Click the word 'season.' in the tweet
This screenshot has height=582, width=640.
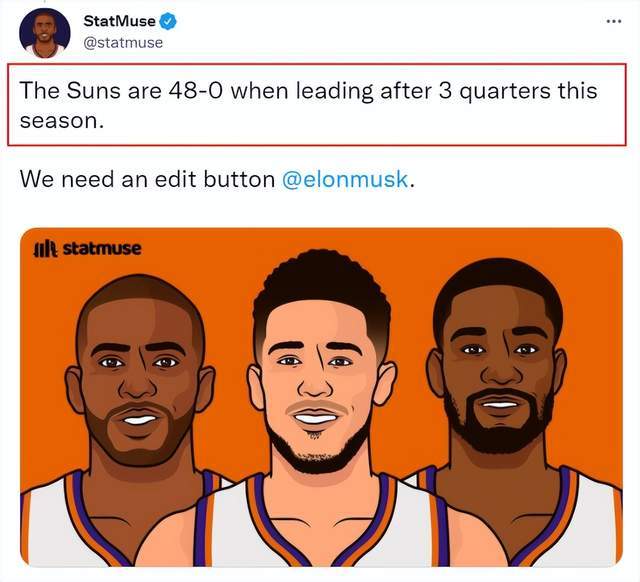(x=61, y=121)
